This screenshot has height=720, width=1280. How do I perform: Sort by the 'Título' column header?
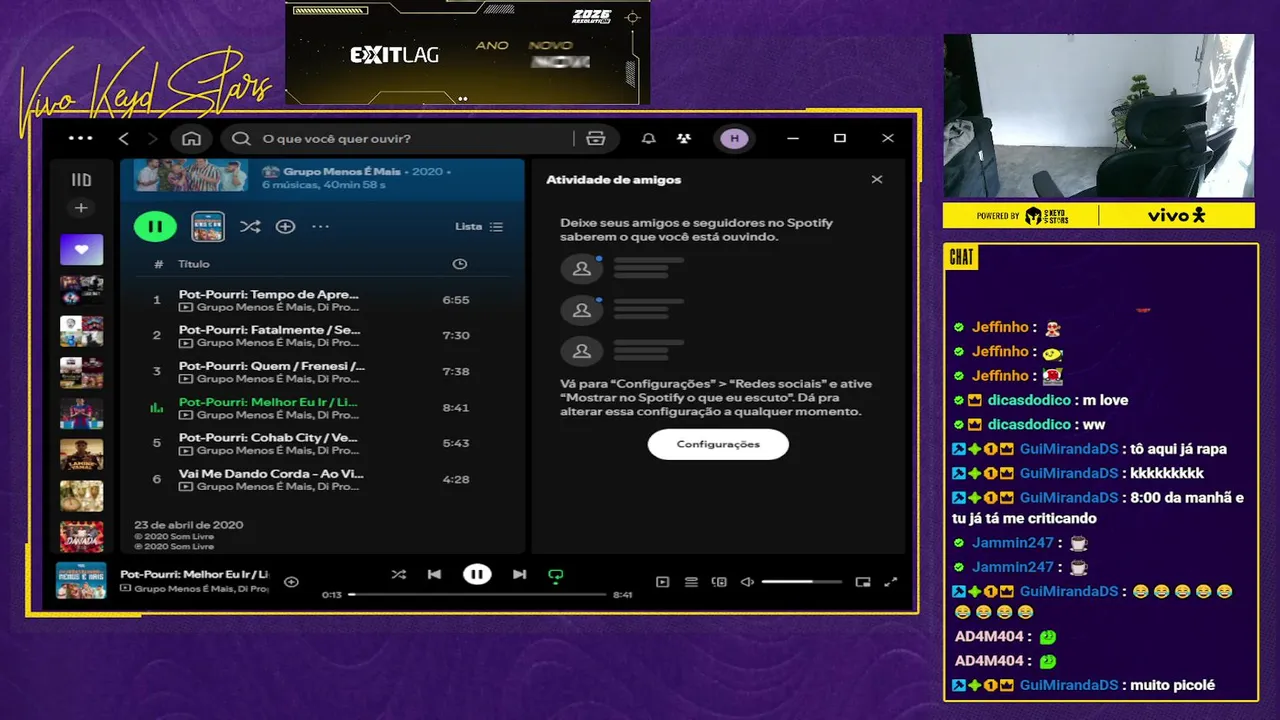point(194,264)
